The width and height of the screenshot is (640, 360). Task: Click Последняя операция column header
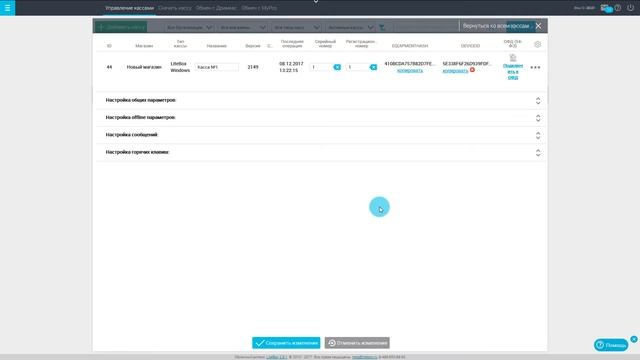coord(292,44)
